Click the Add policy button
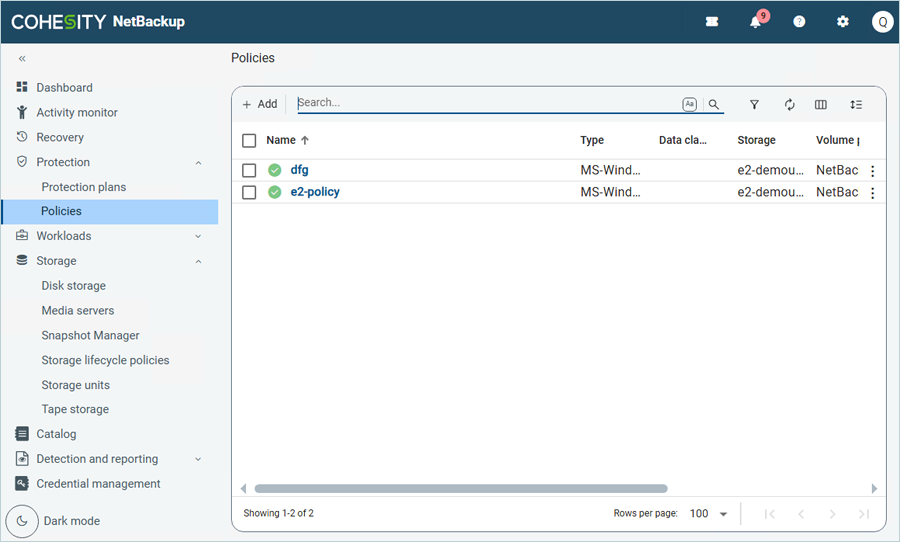The image size is (900, 542). [260, 104]
